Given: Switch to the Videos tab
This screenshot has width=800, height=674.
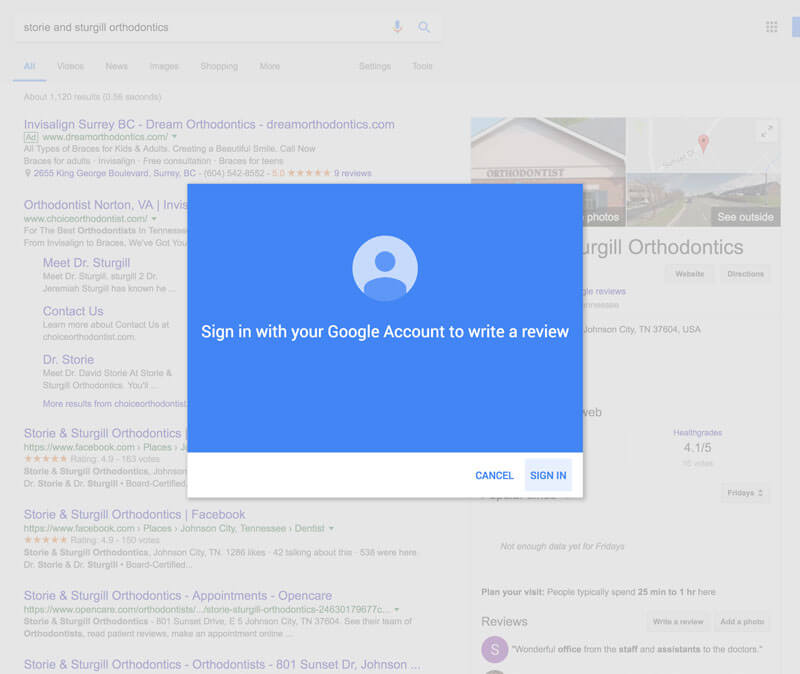Looking at the screenshot, I should (70, 66).
